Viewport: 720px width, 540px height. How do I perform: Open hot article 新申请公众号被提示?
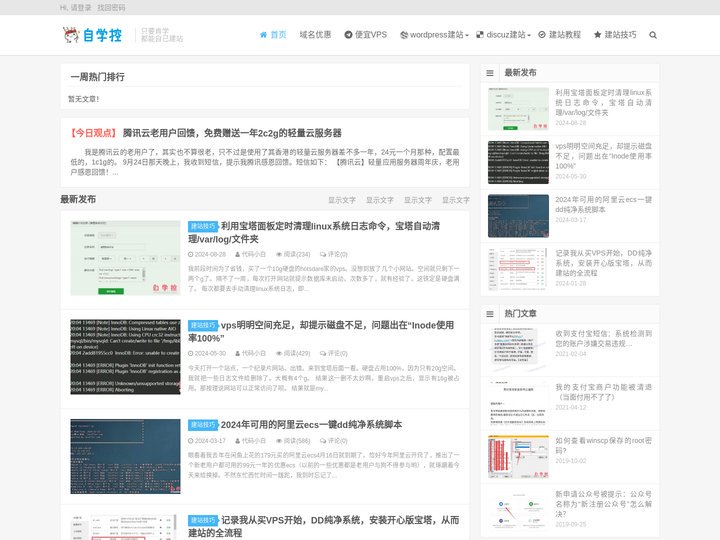coord(603,504)
